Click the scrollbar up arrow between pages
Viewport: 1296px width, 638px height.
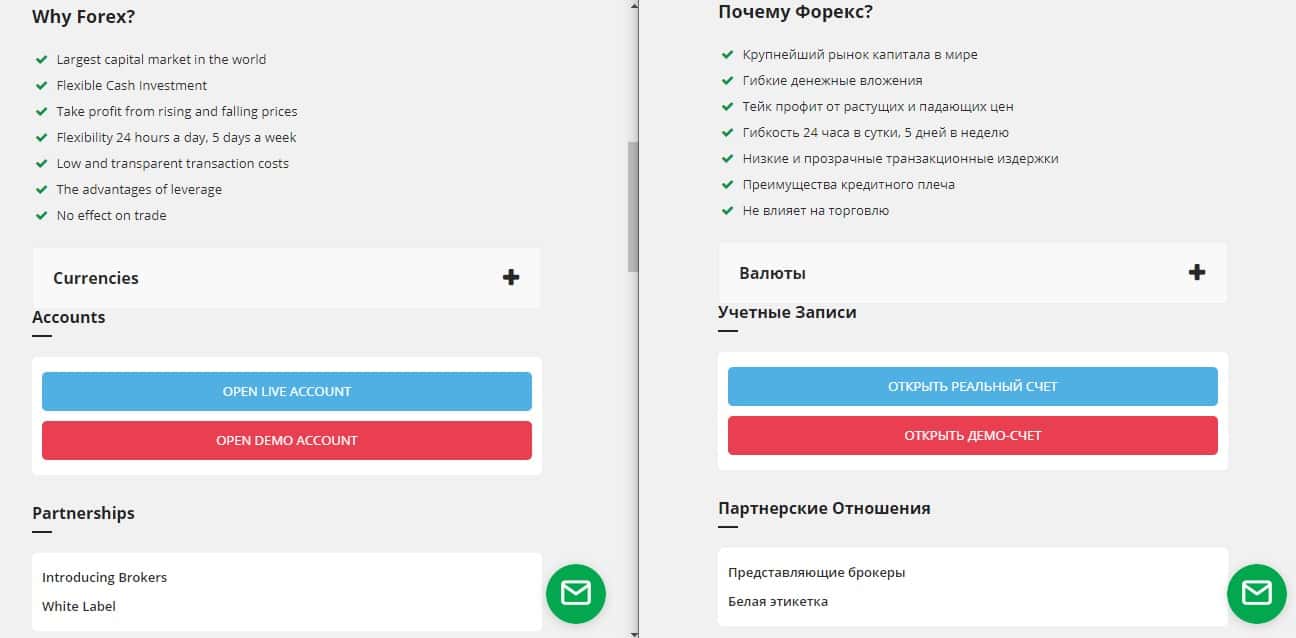[x=633, y=6]
